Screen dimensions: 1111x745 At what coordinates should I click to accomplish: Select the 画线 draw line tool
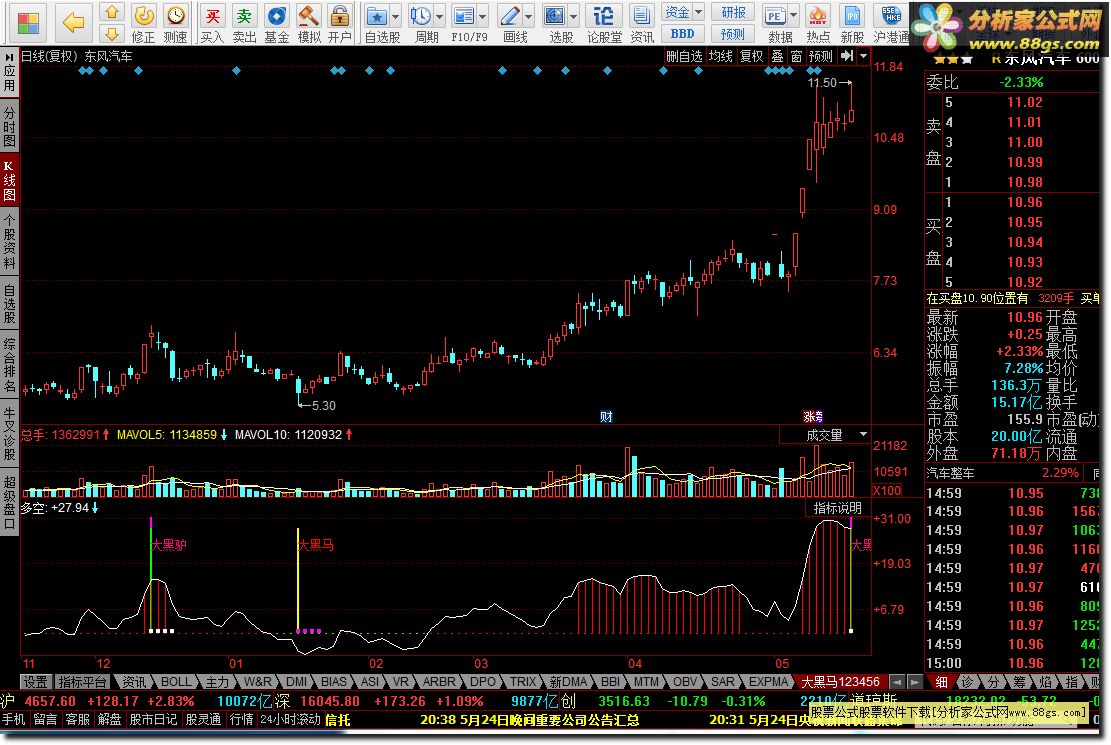click(x=510, y=23)
